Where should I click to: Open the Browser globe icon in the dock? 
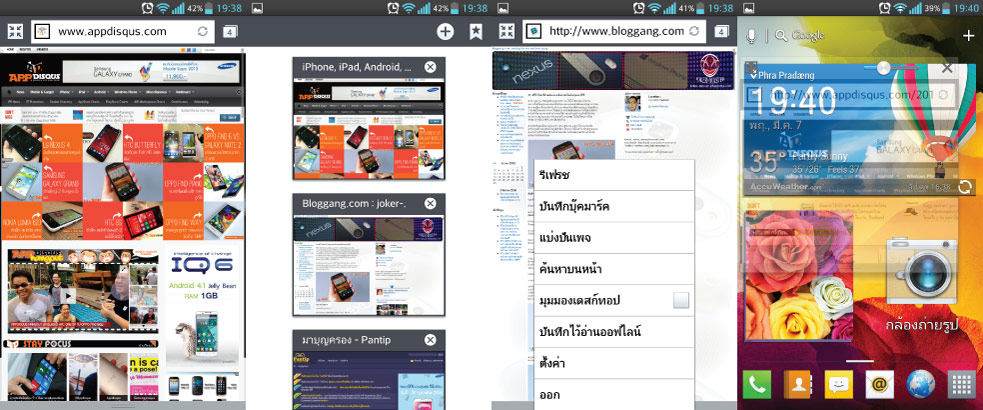(x=921, y=384)
